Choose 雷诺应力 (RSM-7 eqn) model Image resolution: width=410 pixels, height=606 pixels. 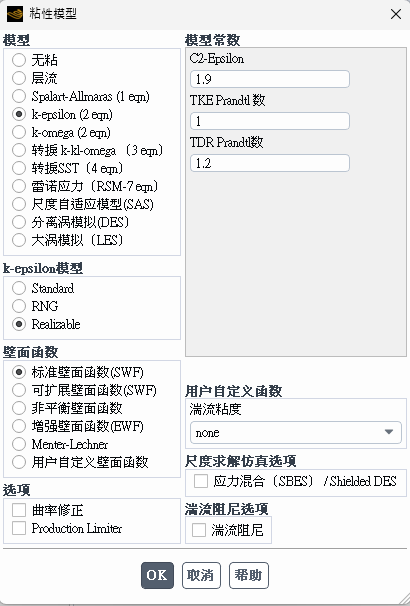pos(19,186)
